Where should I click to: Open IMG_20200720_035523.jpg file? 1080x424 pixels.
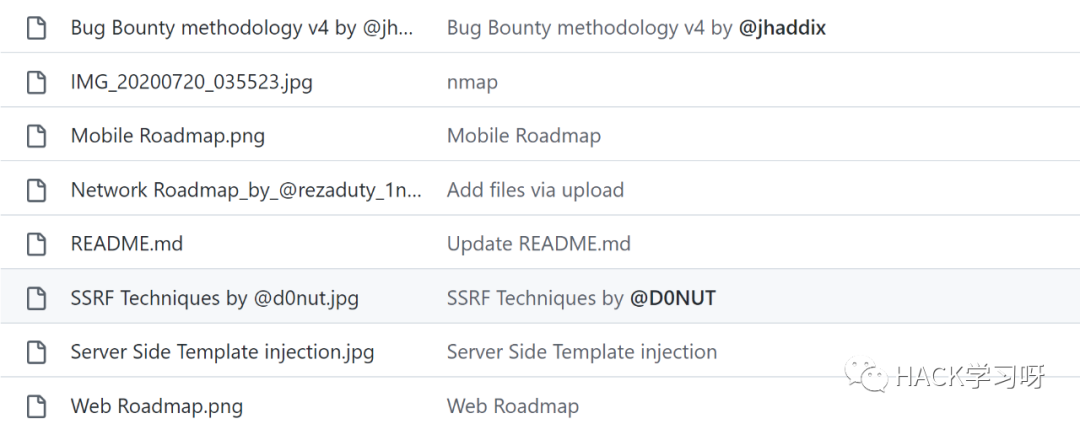coord(191,83)
